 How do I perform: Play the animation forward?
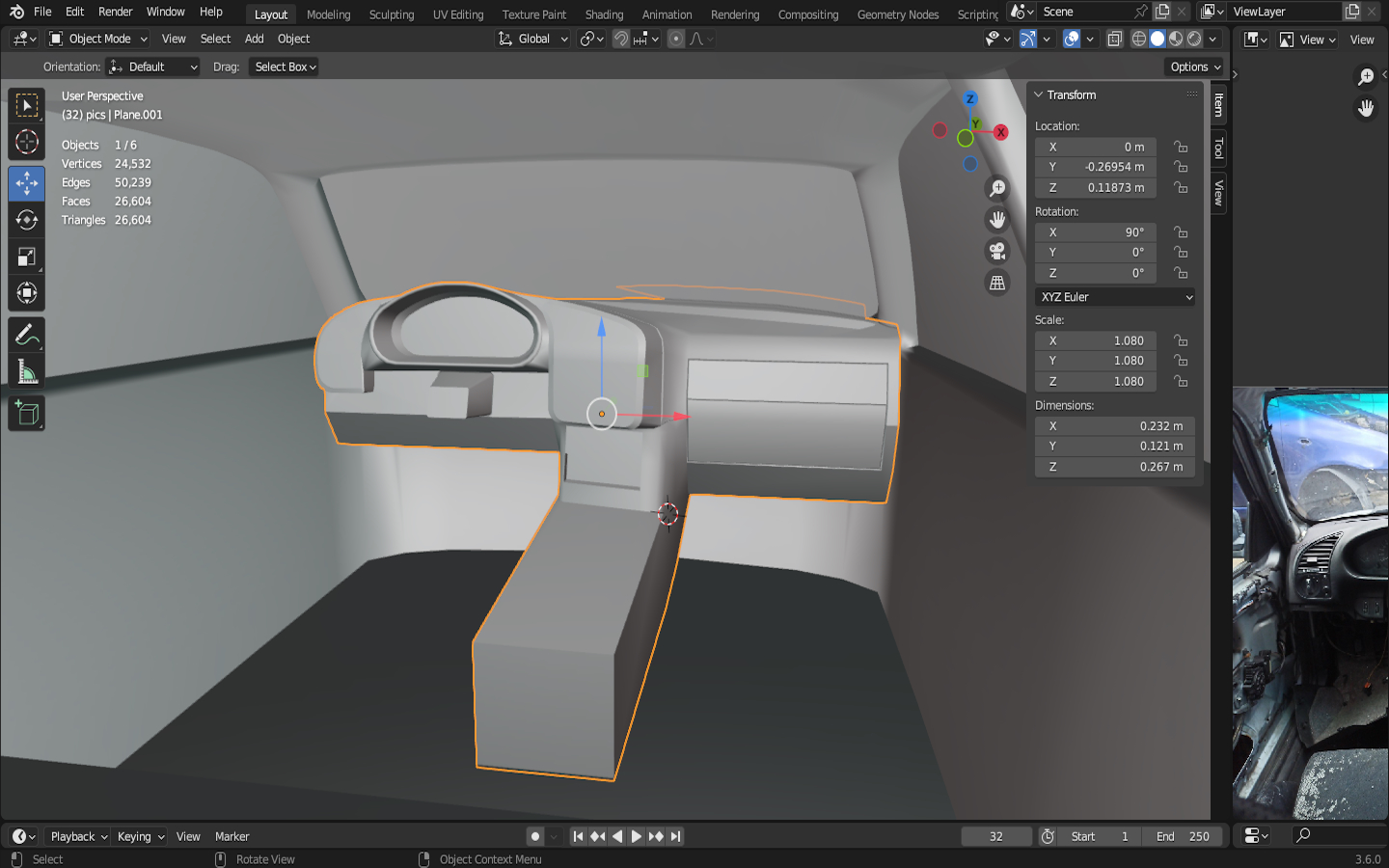pos(637,836)
